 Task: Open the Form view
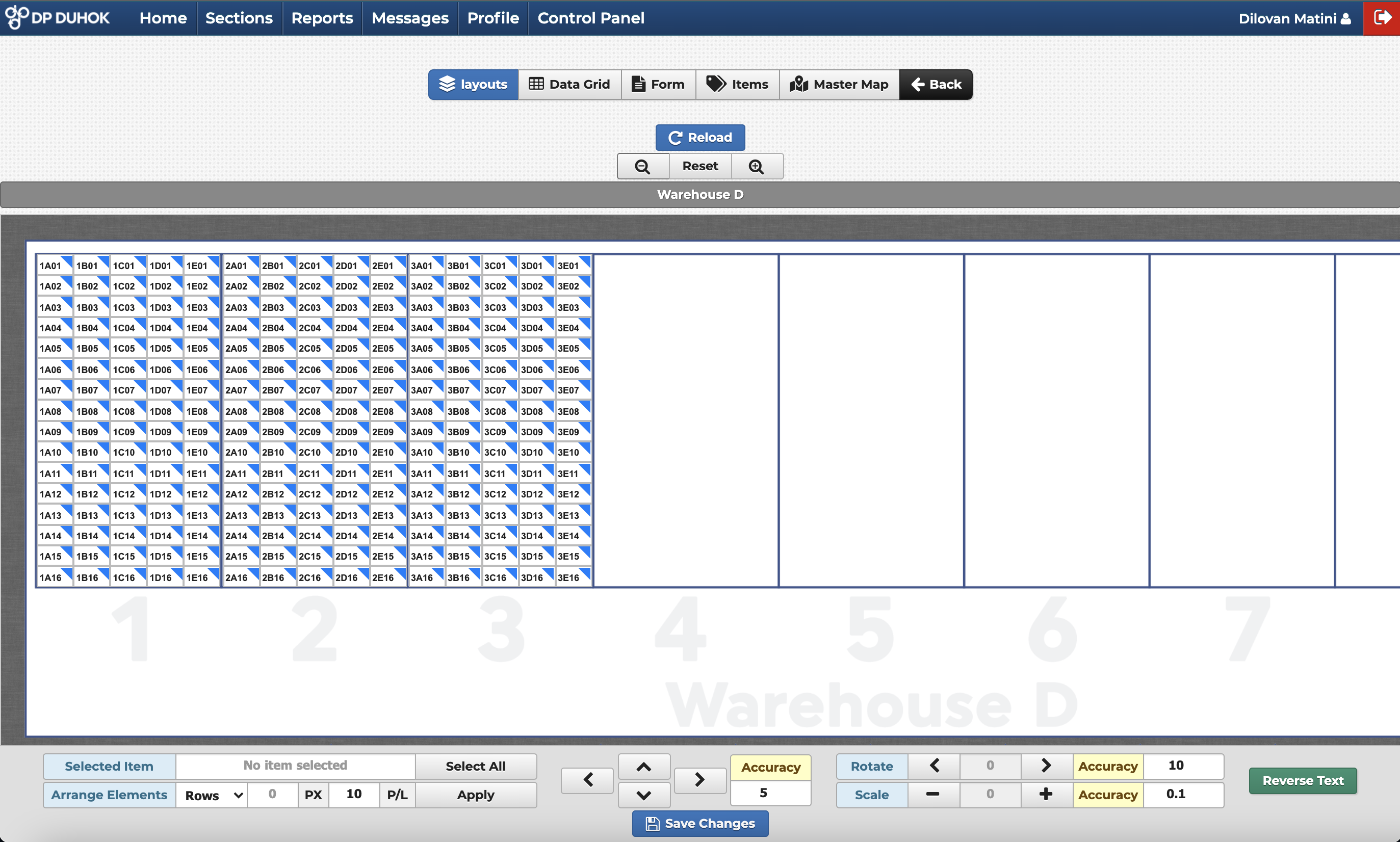658,85
